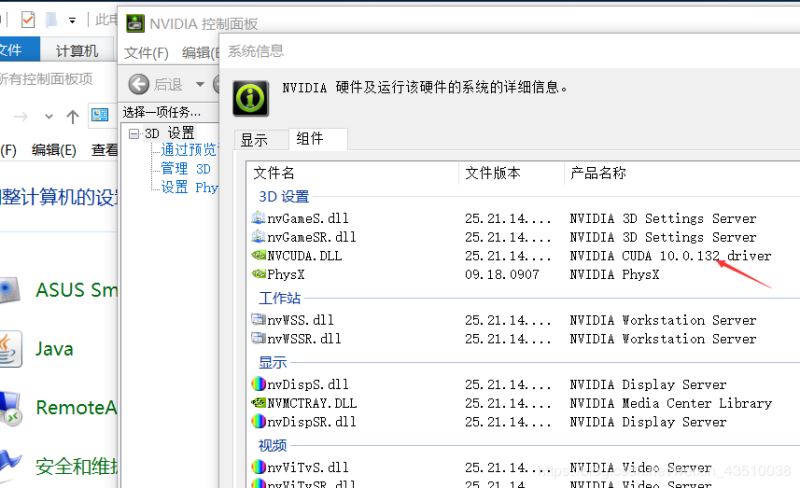
Task: Select the NVIDIA PhysX product name
Action: click(x=614, y=275)
